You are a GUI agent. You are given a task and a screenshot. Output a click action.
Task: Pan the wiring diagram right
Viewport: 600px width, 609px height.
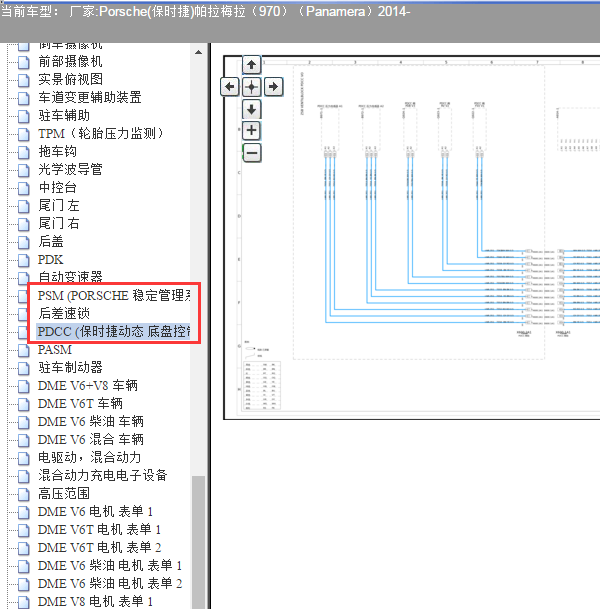tap(273, 86)
